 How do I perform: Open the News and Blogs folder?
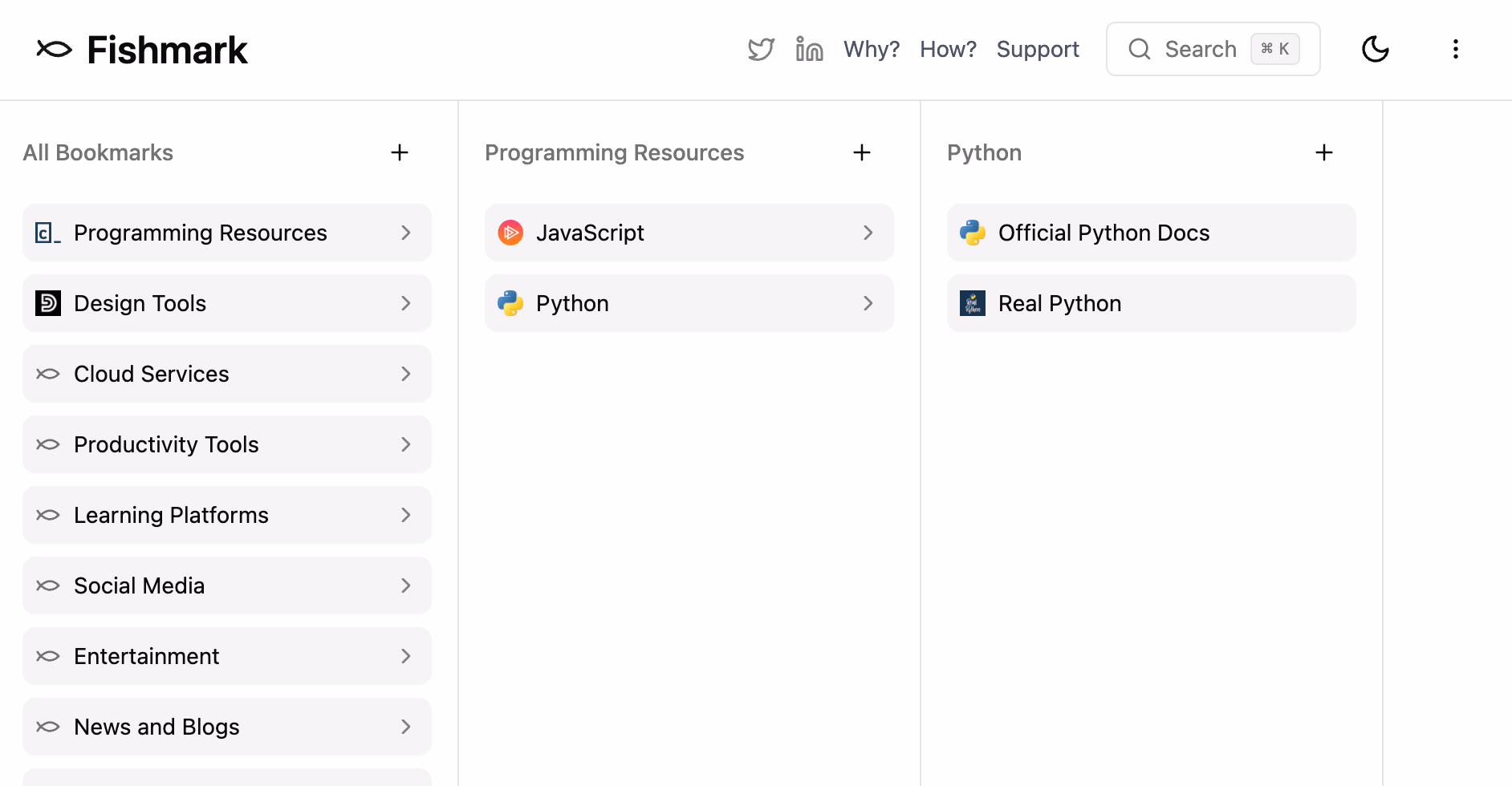(156, 727)
